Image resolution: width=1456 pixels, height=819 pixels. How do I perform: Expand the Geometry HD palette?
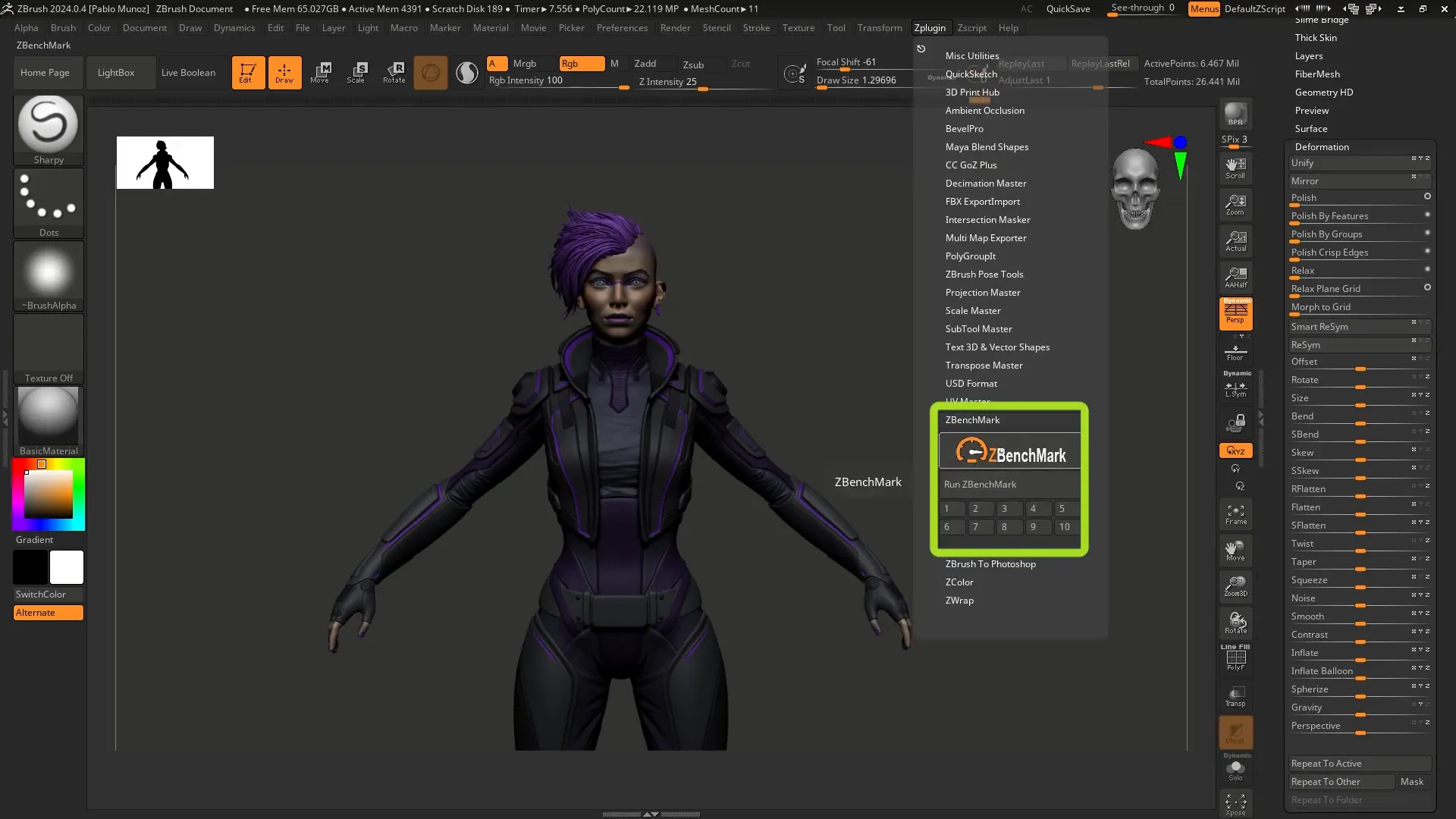1323,93
